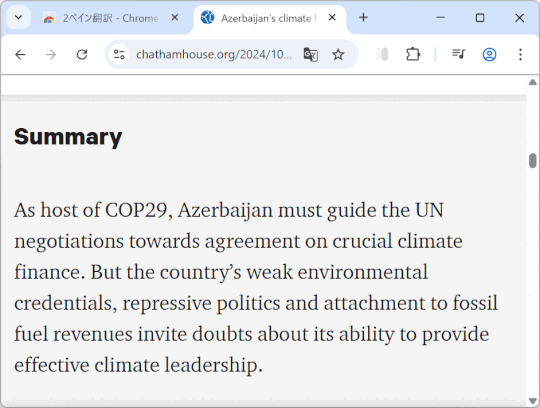Close the 2ペイン翻訳 tab

coord(175,17)
